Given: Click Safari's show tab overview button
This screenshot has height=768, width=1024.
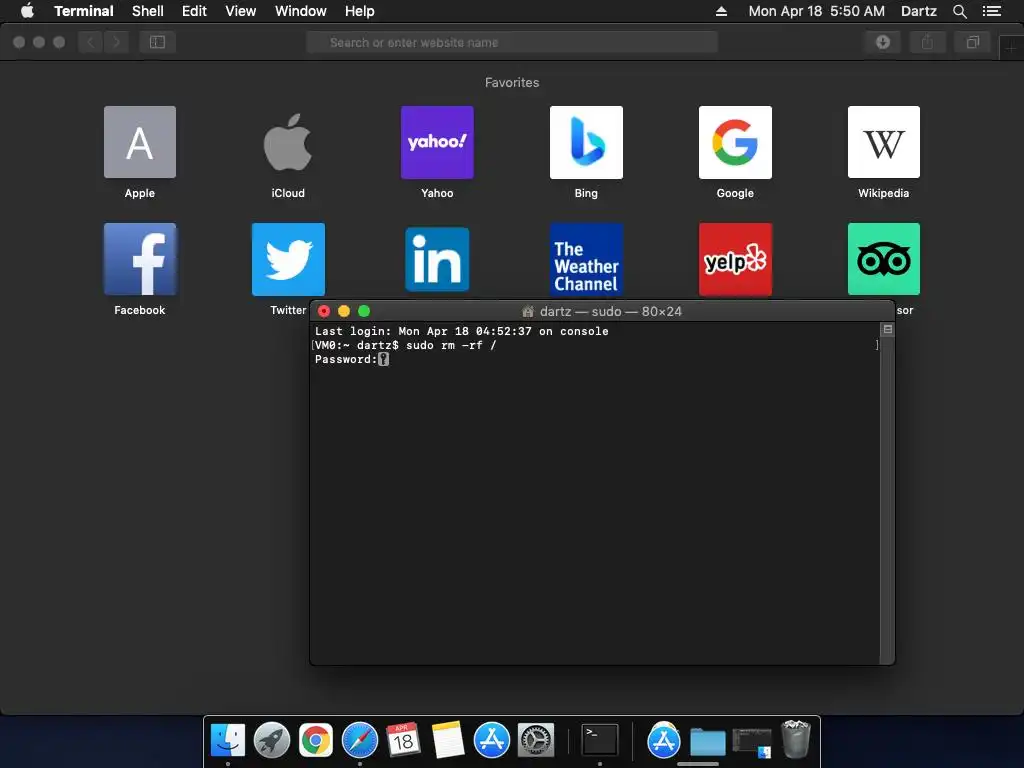Looking at the screenshot, I should tap(972, 42).
